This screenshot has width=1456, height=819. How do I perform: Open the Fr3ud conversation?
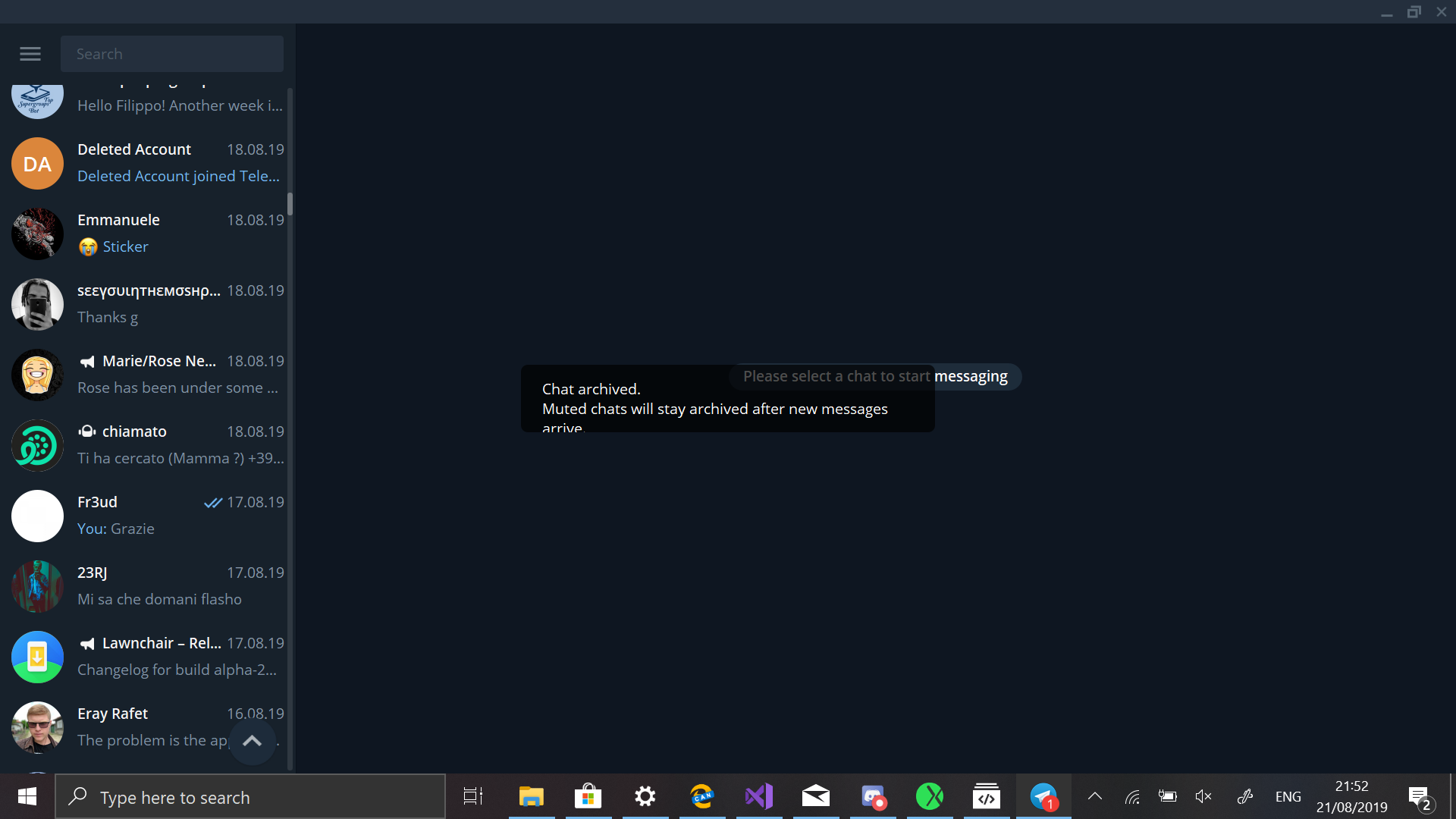pos(144,515)
